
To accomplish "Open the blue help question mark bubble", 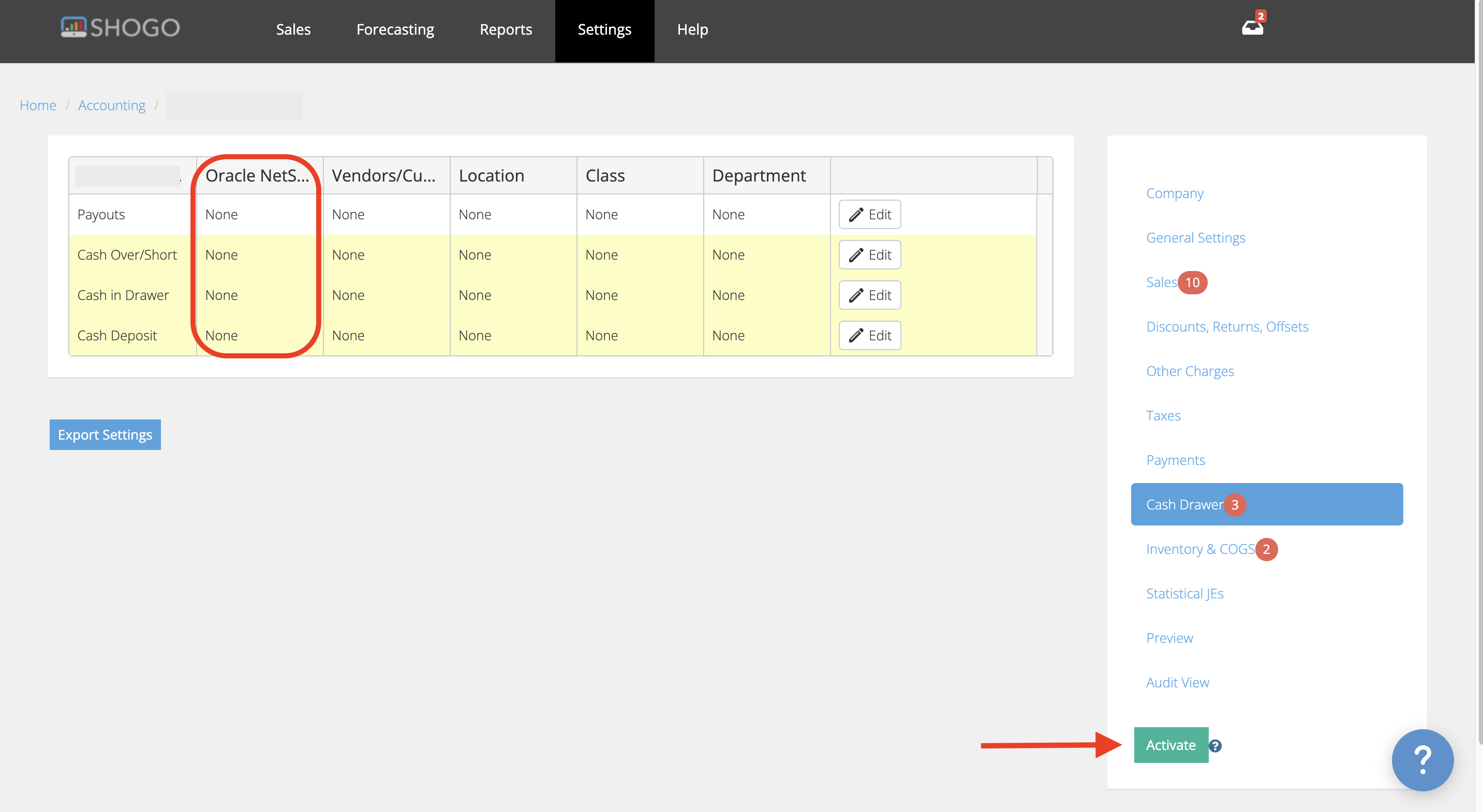I will click(x=1422, y=760).
